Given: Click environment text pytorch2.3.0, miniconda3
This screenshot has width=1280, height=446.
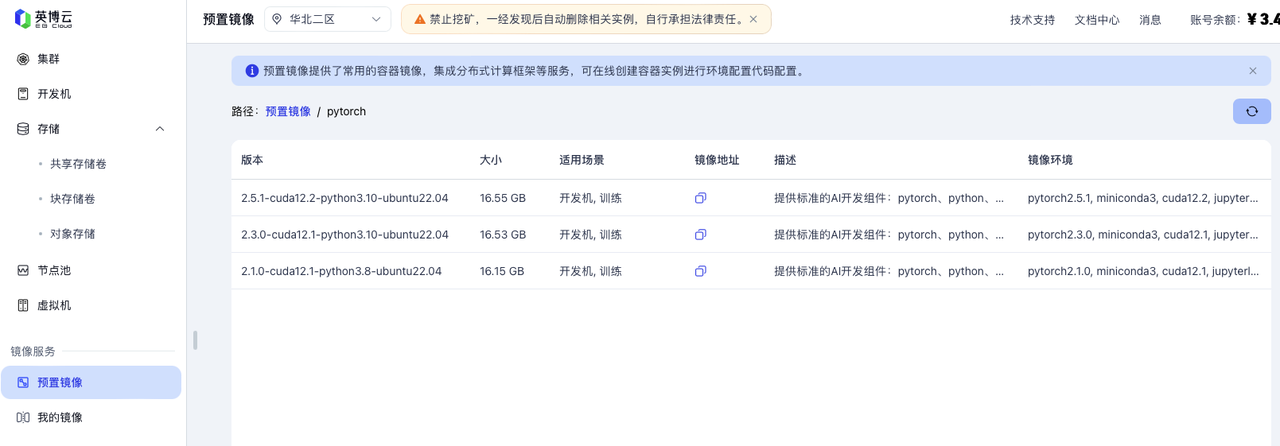Looking at the screenshot, I should (1143, 235).
